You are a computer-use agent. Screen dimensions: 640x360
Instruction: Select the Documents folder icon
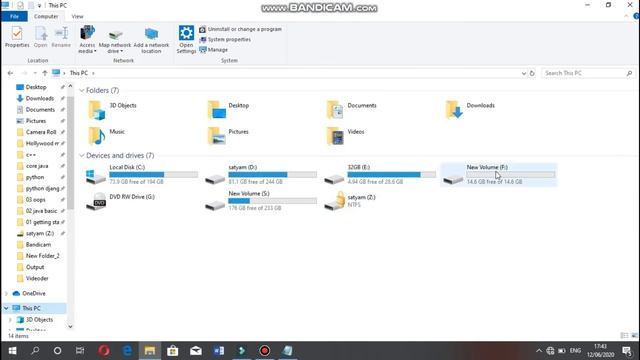coord(335,110)
